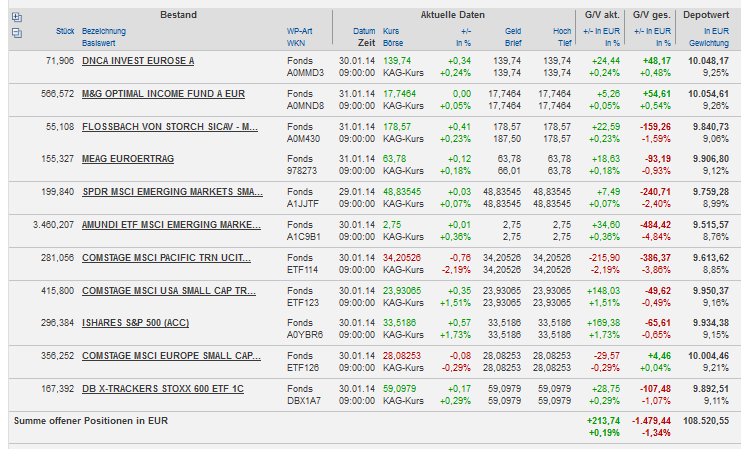Screen dimensions: 741x449
Task: Sort table by Stück column header
Action: [x=65, y=32]
